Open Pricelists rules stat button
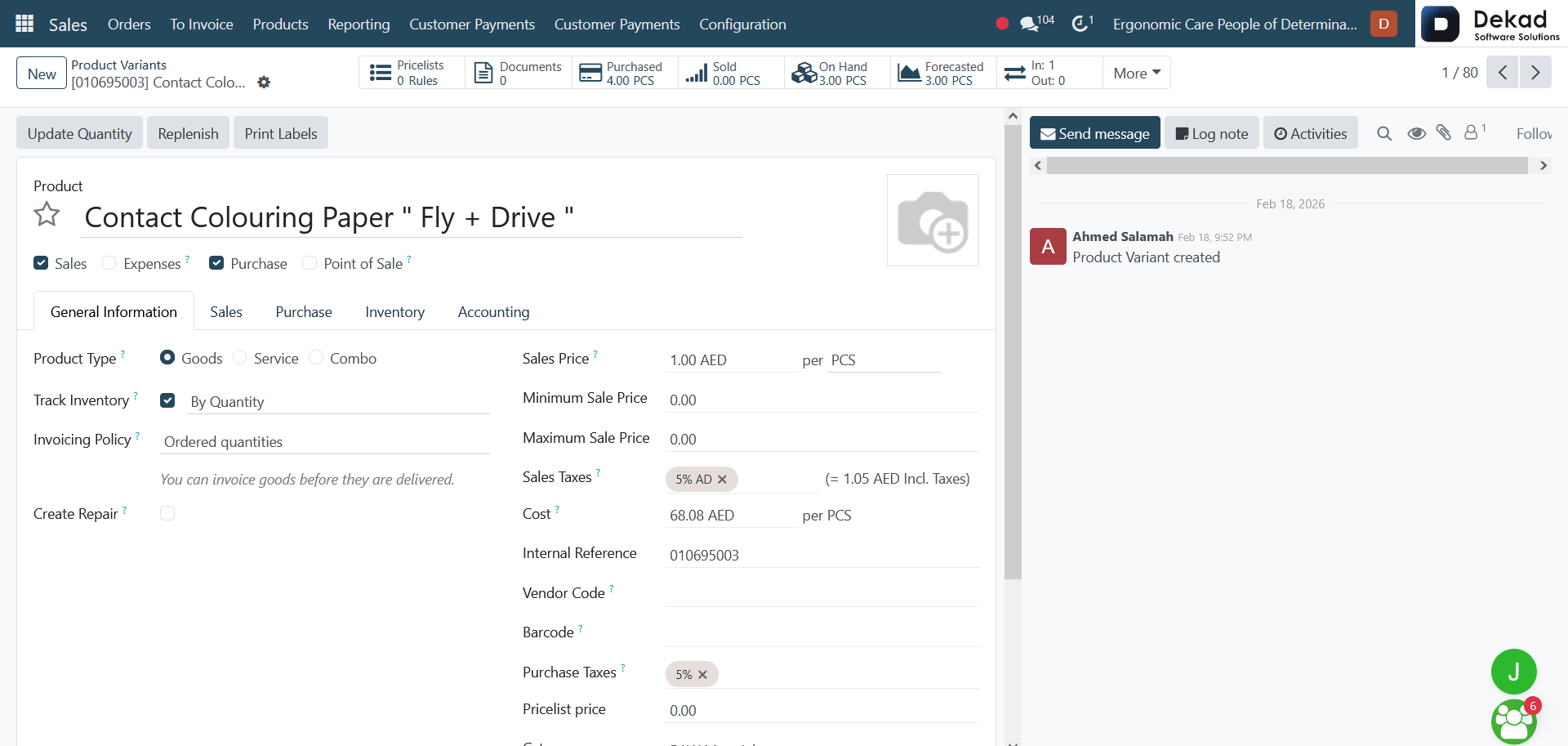1568x746 pixels. pos(412,73)
